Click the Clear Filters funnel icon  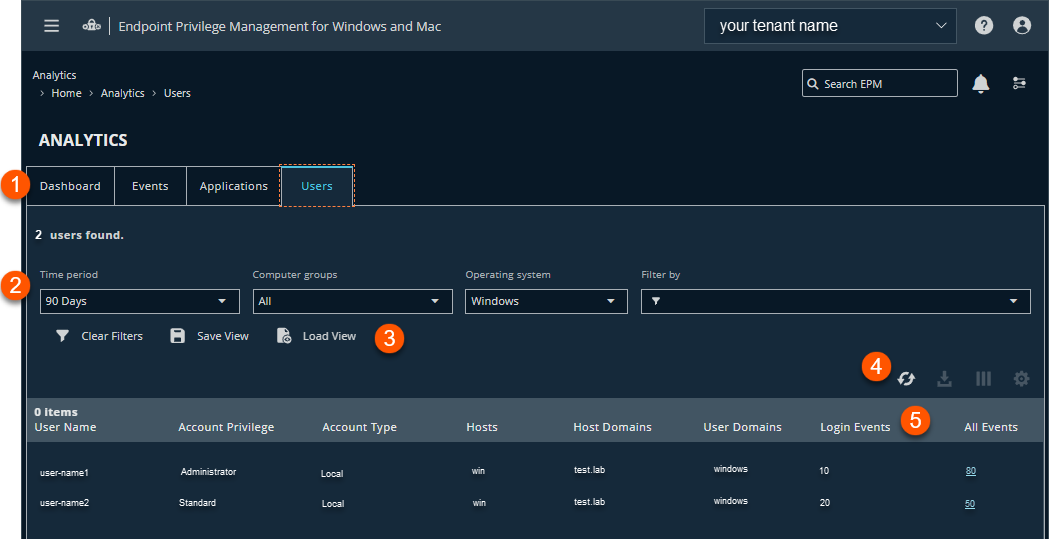point(62,336)
